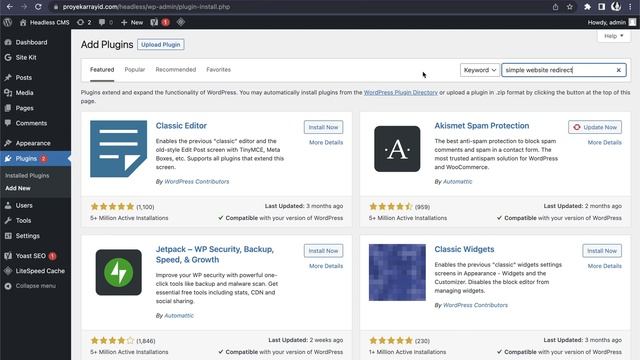Open the browser three-dot menu
This screenshot has width=640, height=360.
pyautogui.click(x=630, y=7)
